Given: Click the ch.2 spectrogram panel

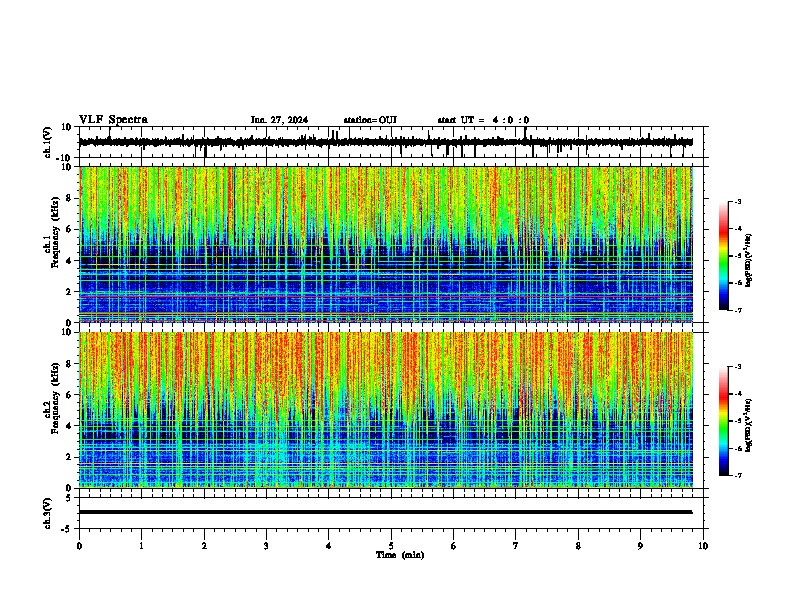Looking at the screenshot, I should tap(386, 410).
